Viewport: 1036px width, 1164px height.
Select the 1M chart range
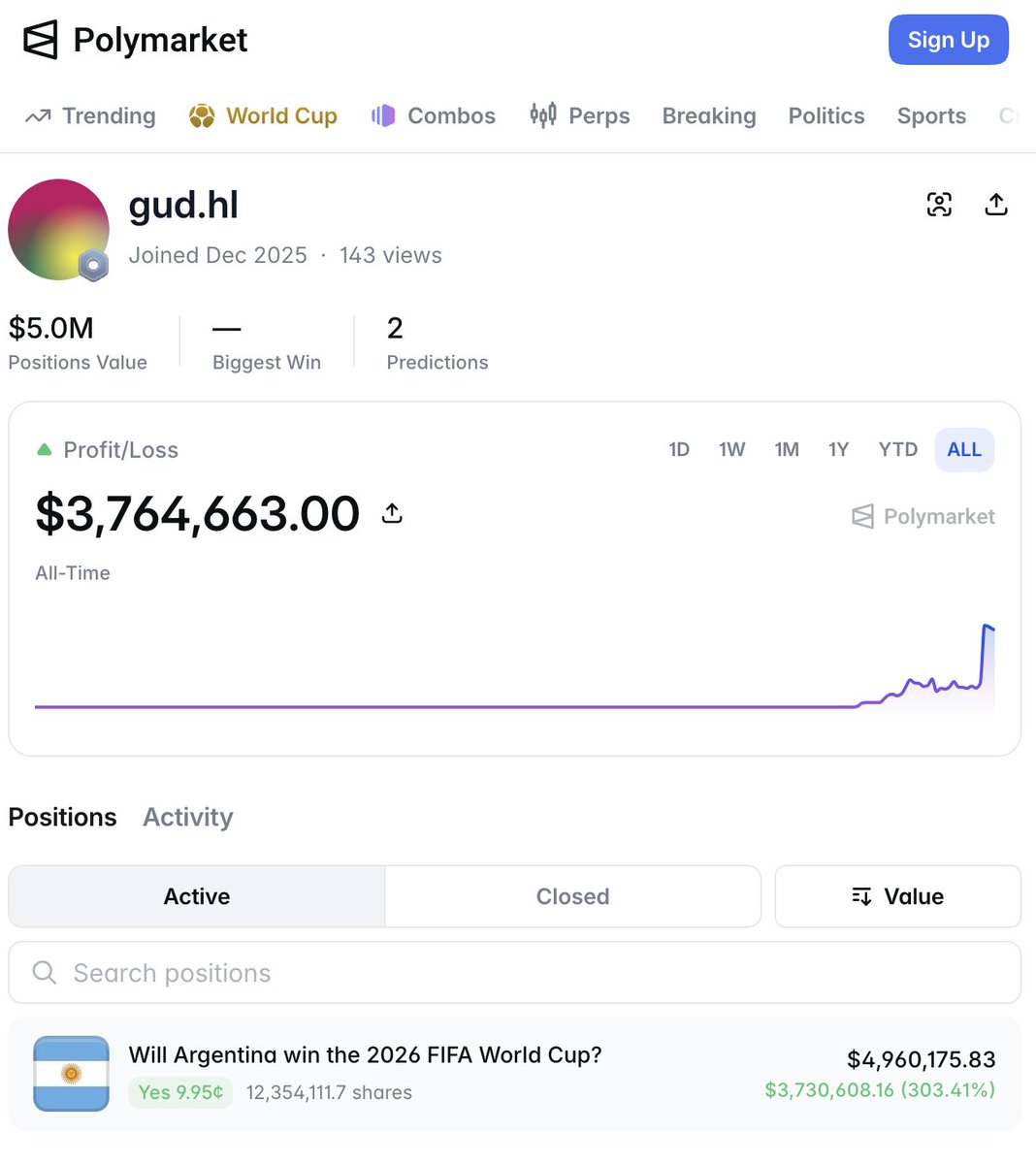[787, 450]
